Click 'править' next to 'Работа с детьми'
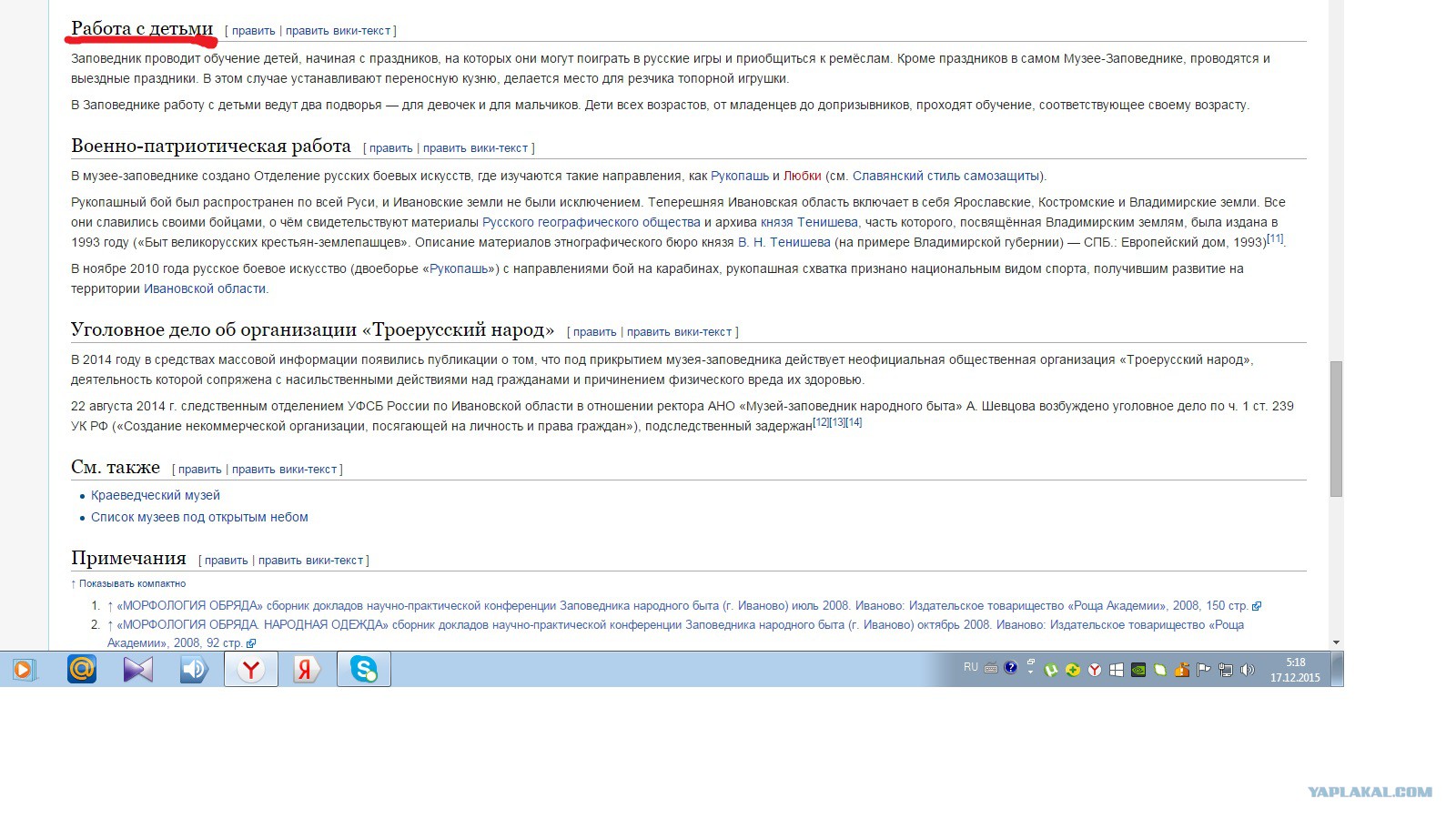Image resolution: width=1456 pixels, height=819 pixels. (x=253, y=31)
